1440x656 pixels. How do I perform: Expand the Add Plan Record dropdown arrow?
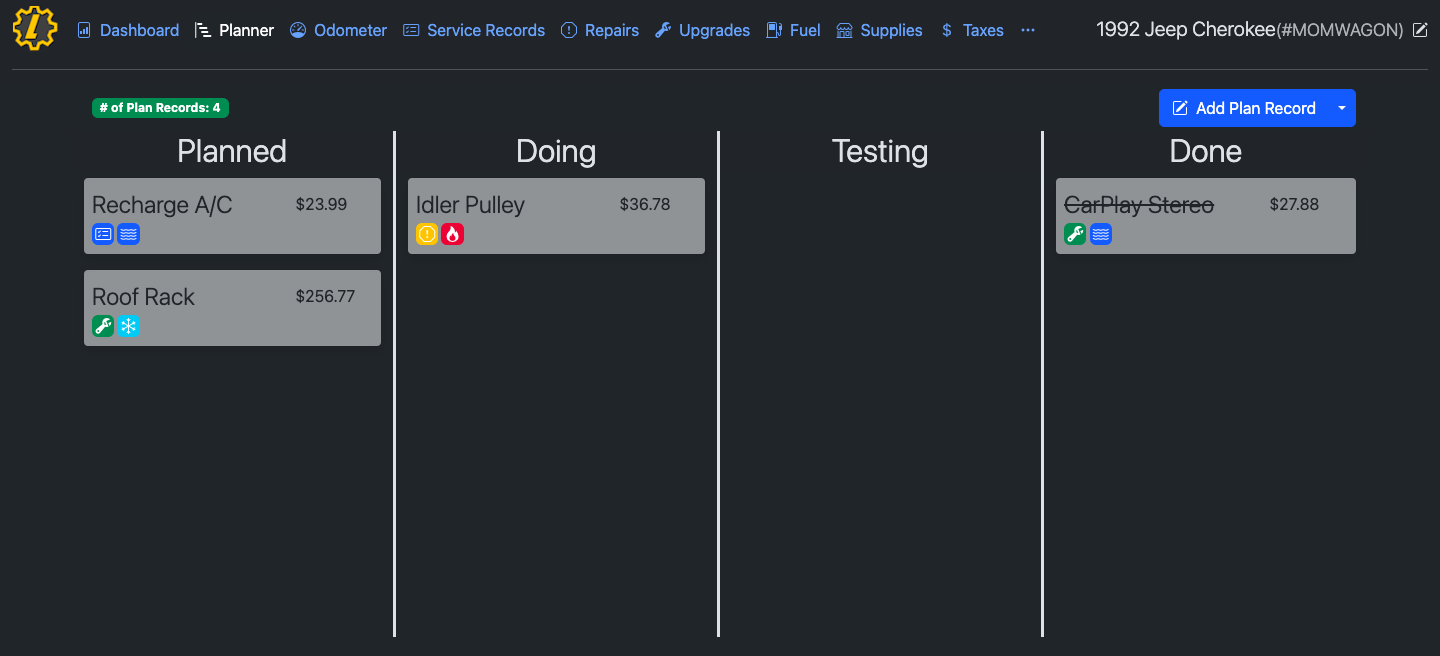click(x=1342, y=108)
